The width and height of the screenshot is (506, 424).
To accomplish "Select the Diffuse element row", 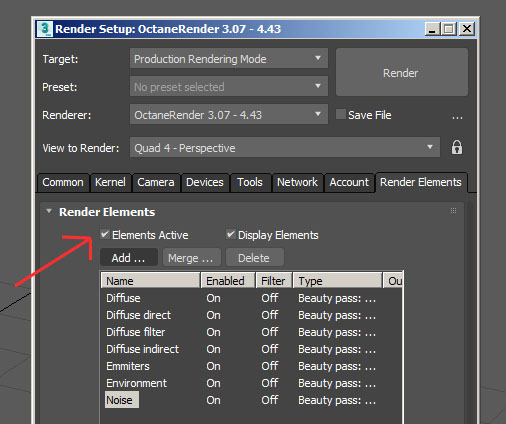I will 252,298.
